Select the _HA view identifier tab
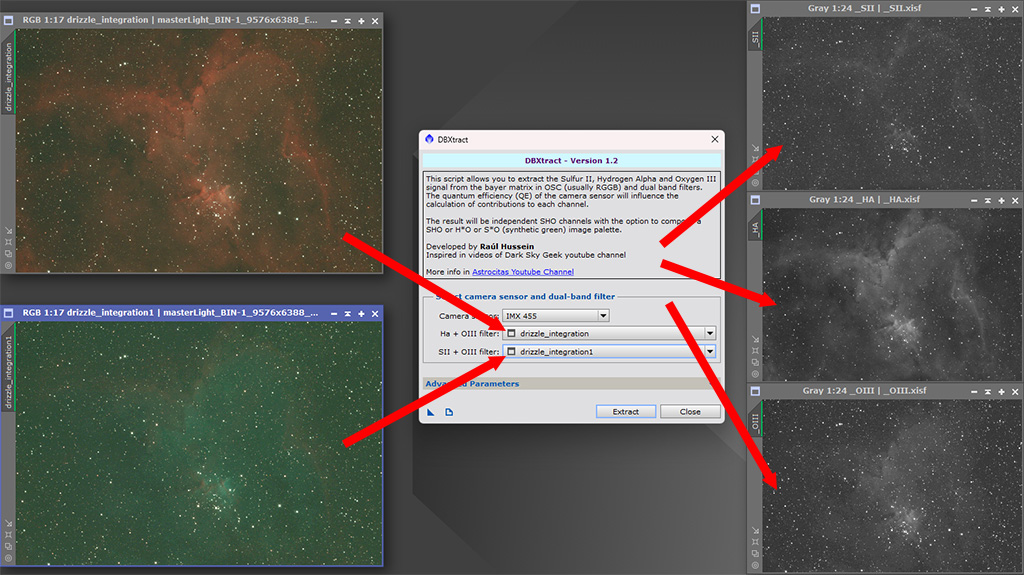Image resolution: width=1024 pixels, height=575 pixels. tap(756, 229)
